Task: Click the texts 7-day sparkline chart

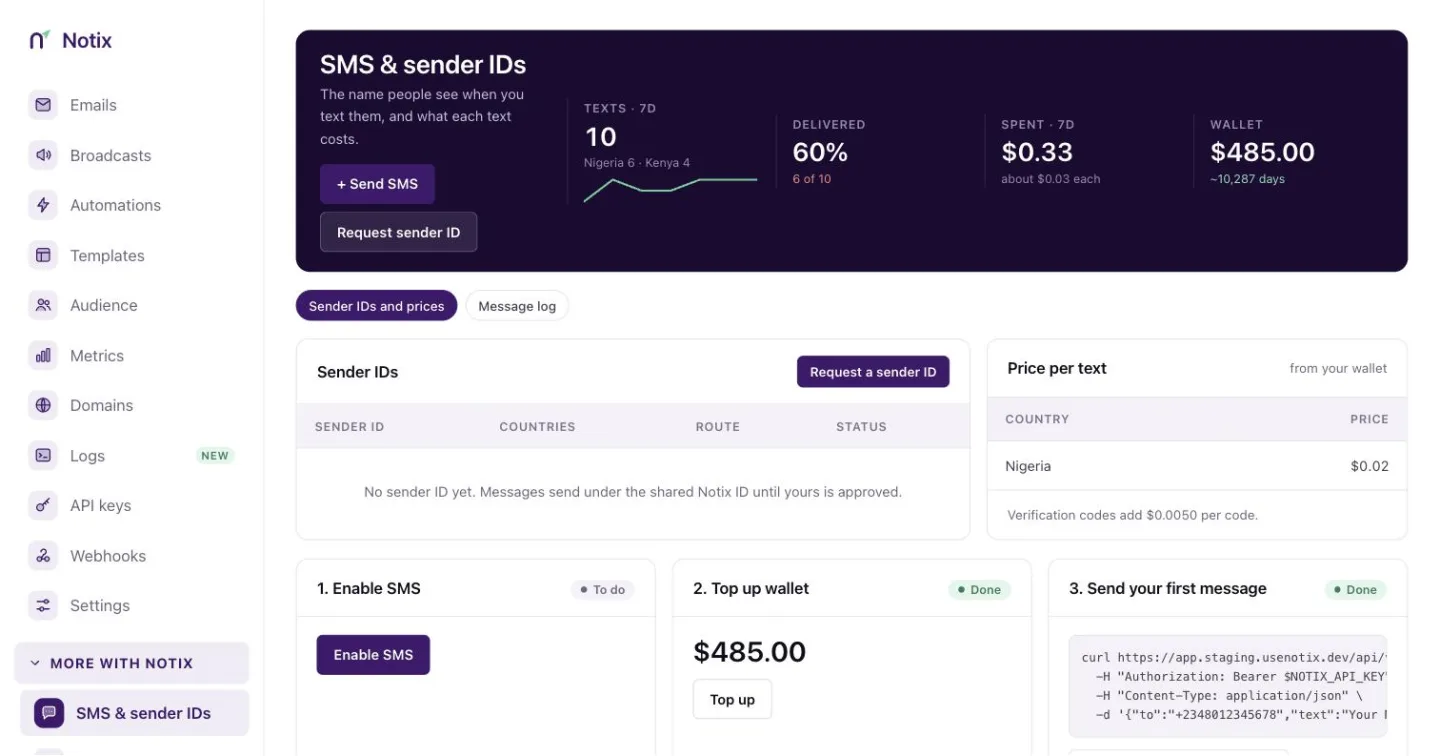Action: click(x=670, y=188)
